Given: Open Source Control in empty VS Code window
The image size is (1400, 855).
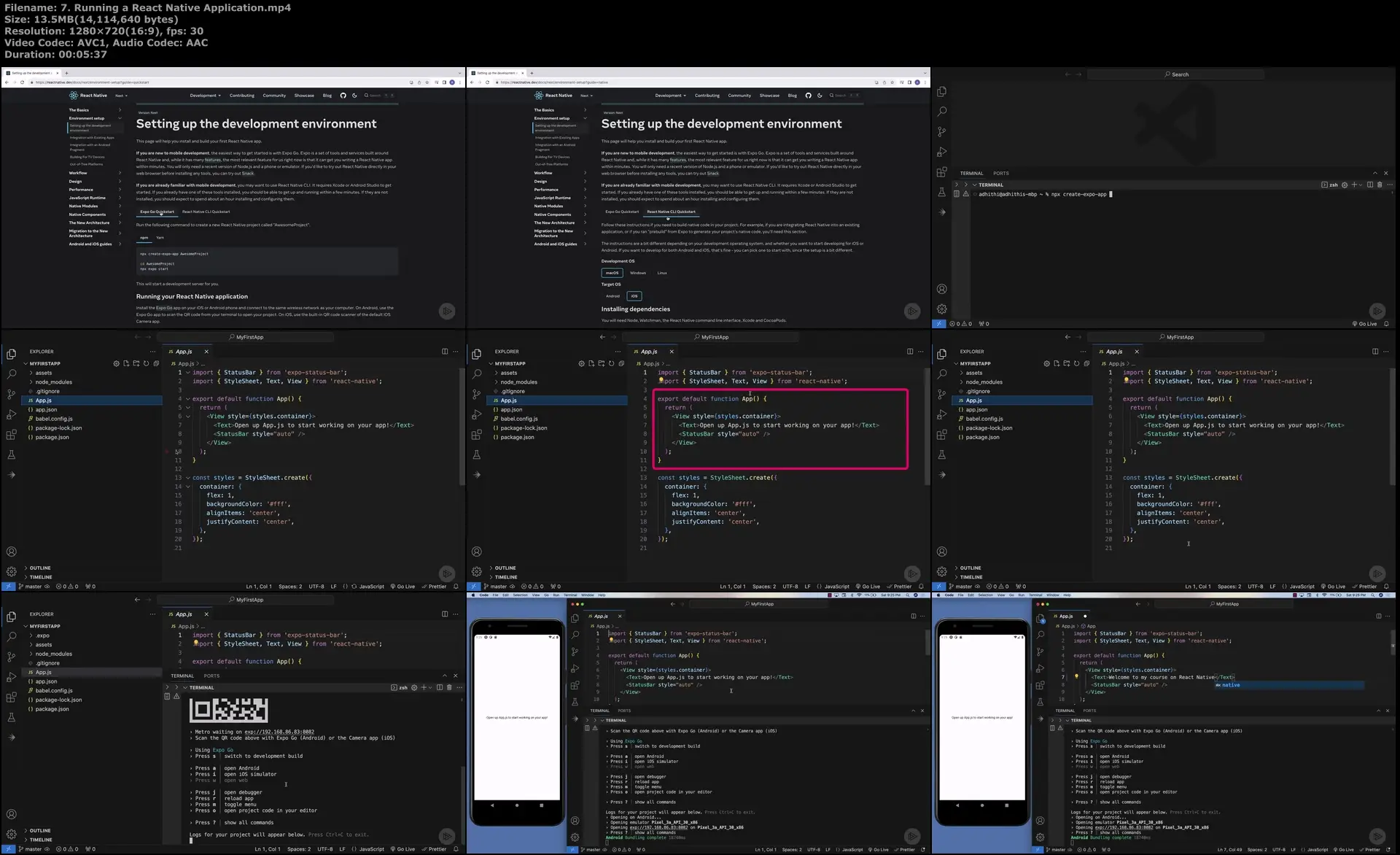Looking at the screenshot, I should [x=941, y=132].
